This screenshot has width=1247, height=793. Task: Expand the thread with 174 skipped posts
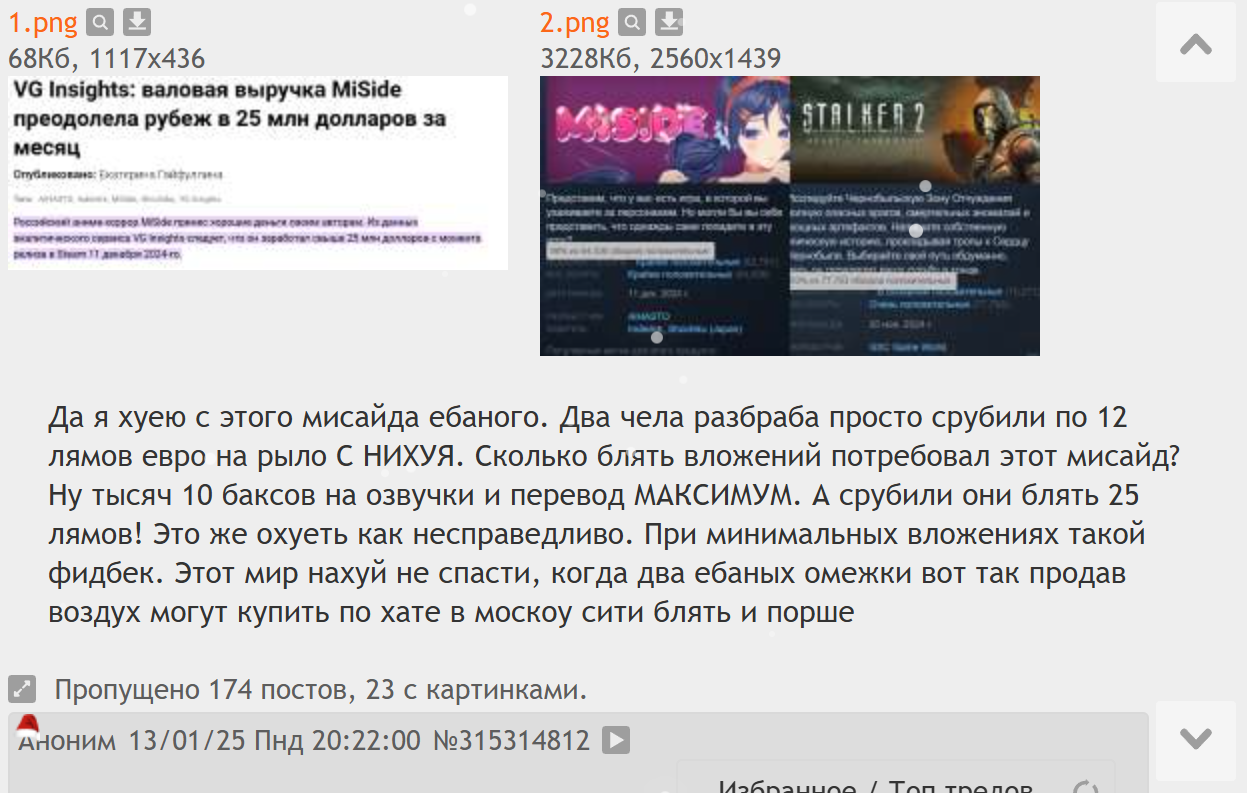(22, 689)
